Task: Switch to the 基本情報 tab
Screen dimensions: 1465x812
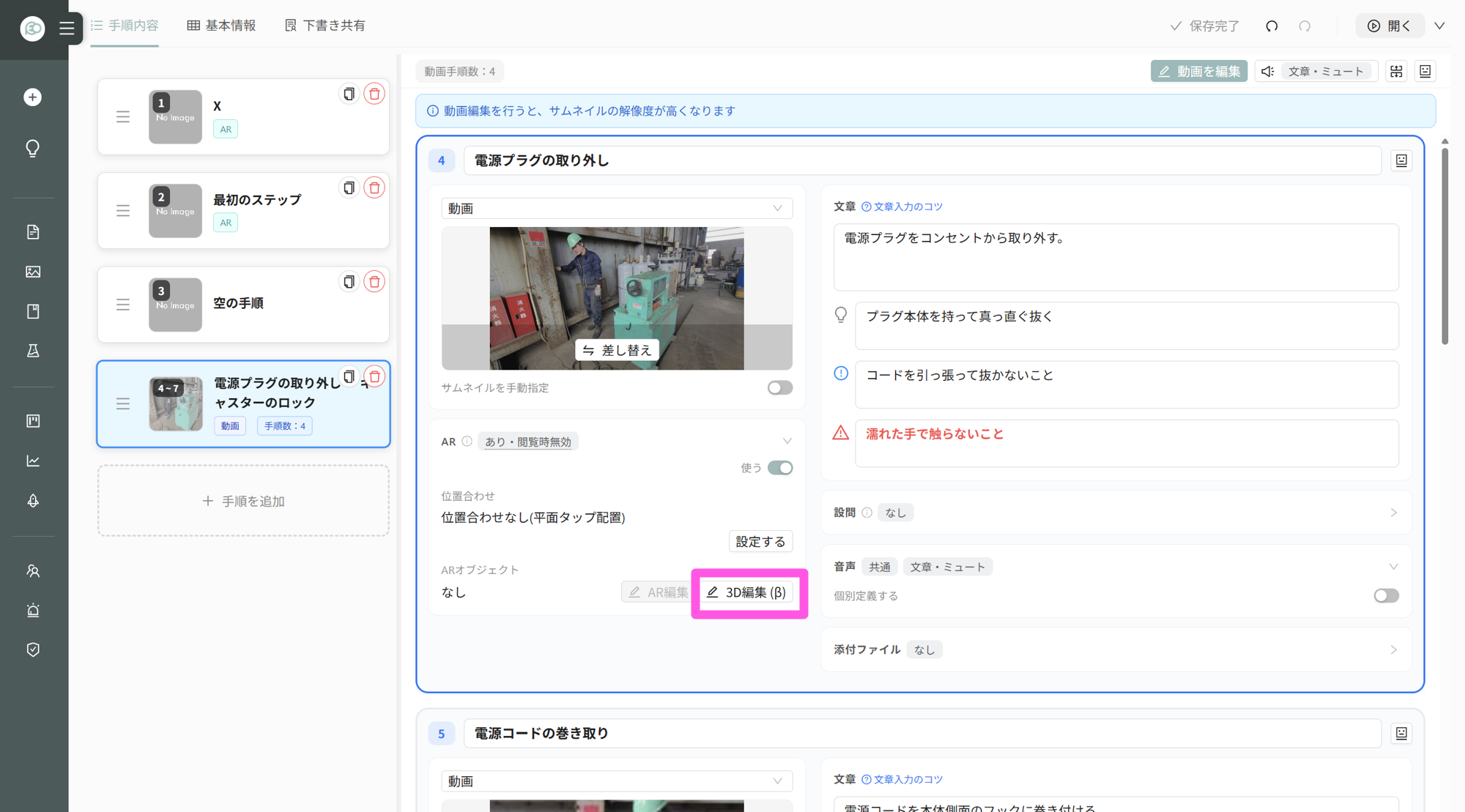Action: pos(221,26)
